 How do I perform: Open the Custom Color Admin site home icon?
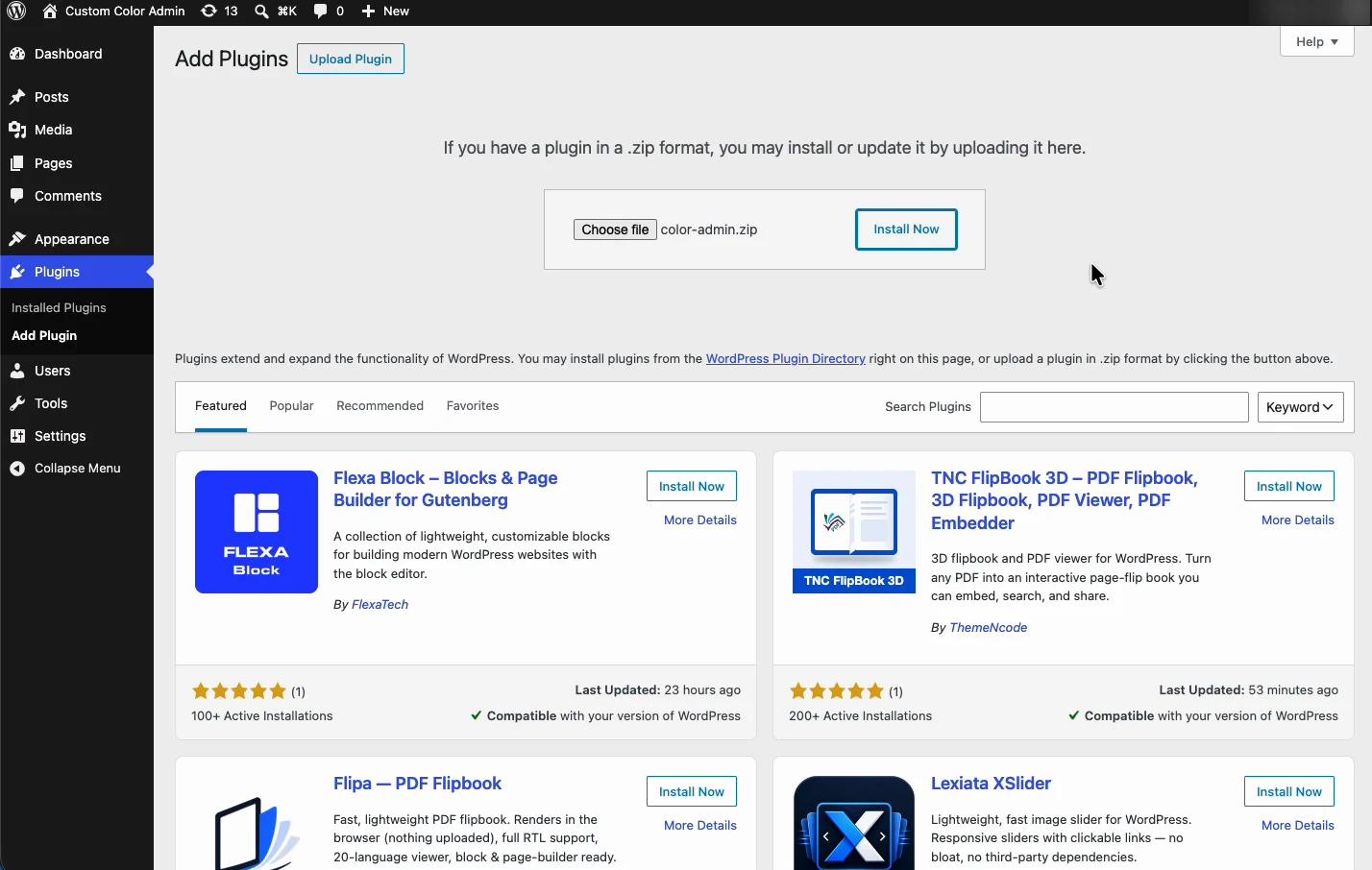50,12
